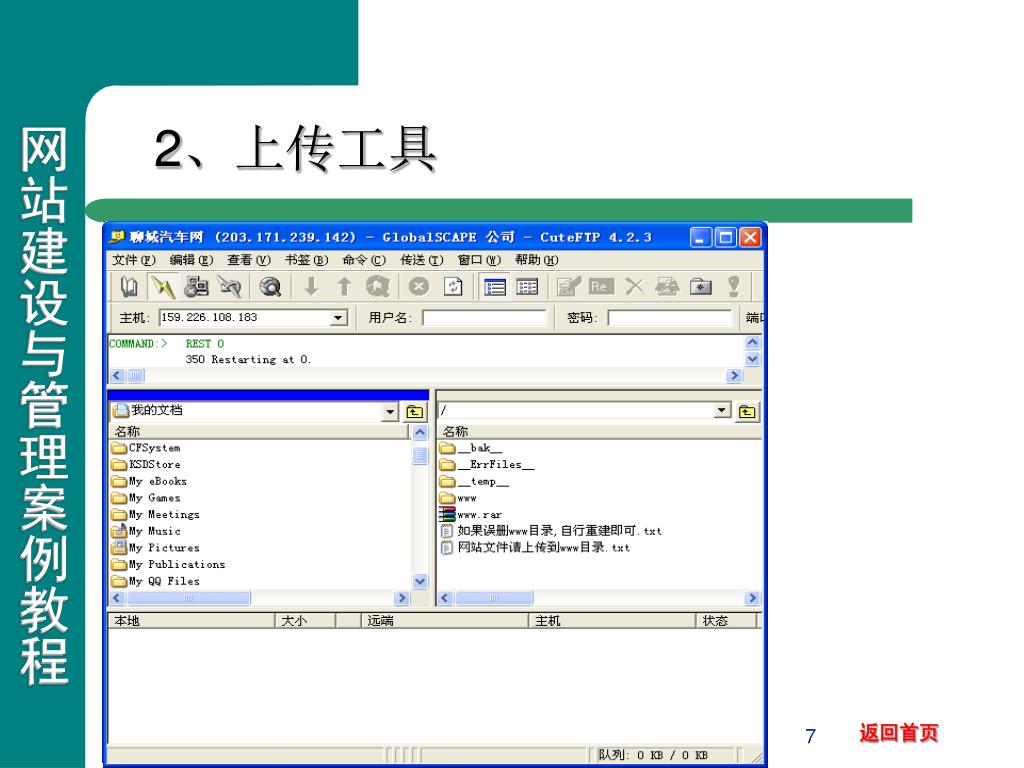Click the 密码 input field
This screenshot has width=1024, height=768.
point(669,318)
